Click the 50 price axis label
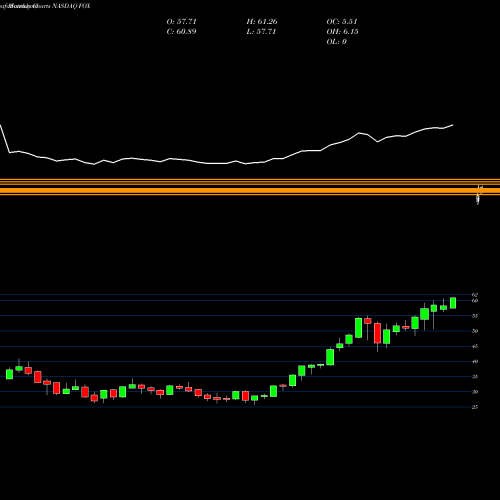 pos(475,331)
